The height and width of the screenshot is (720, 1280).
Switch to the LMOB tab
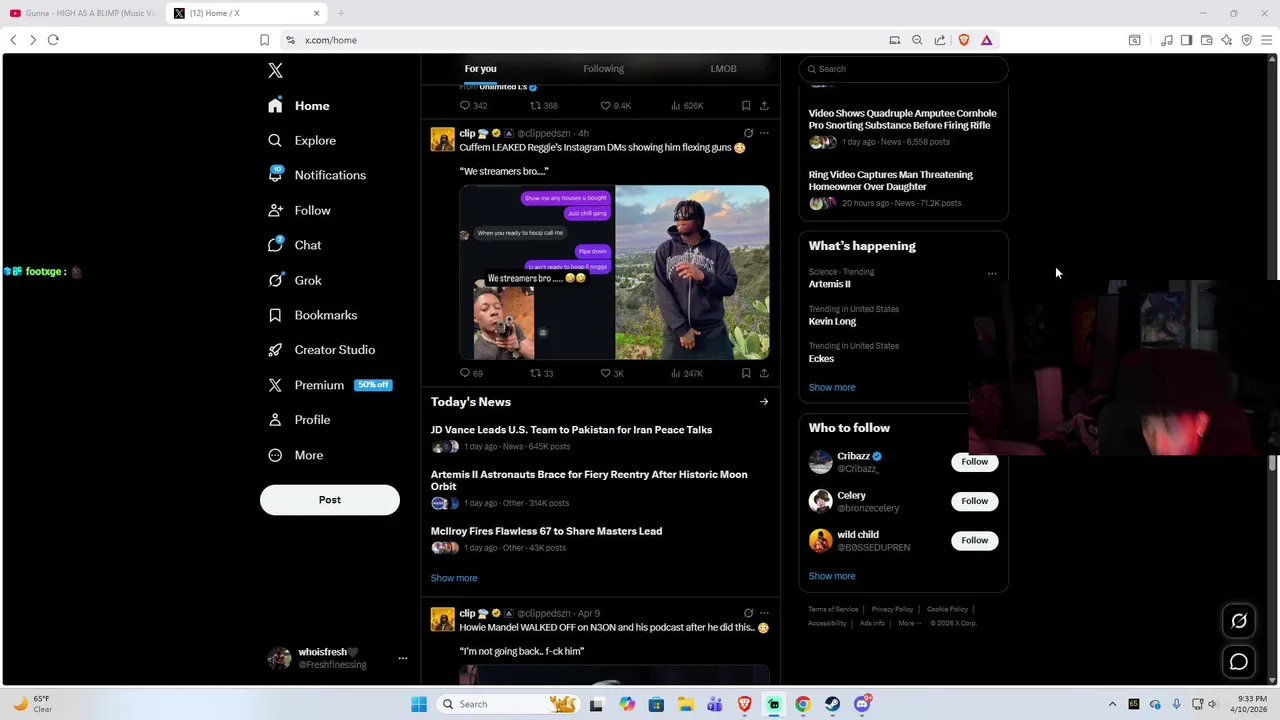723,69
